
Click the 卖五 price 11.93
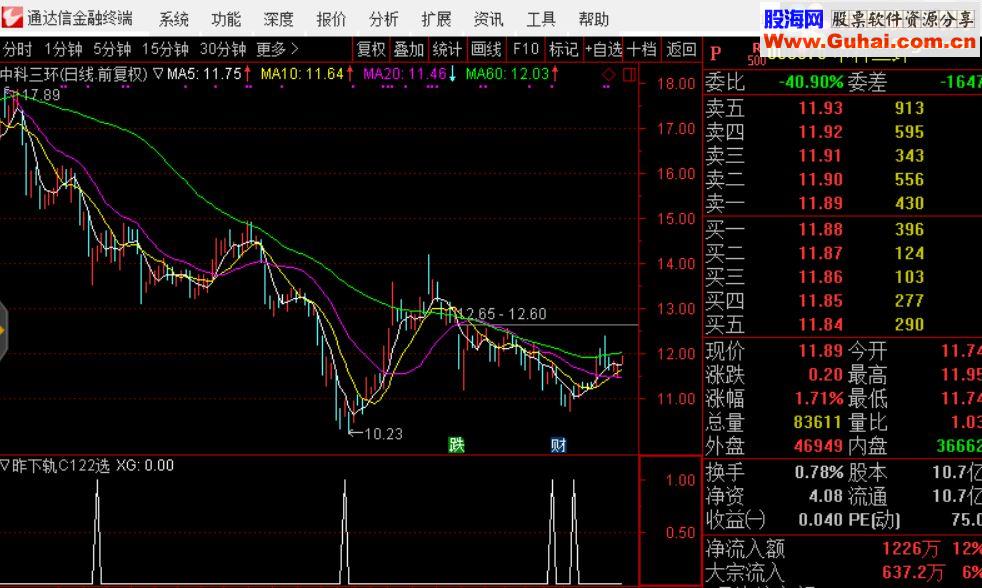[820, 108]
